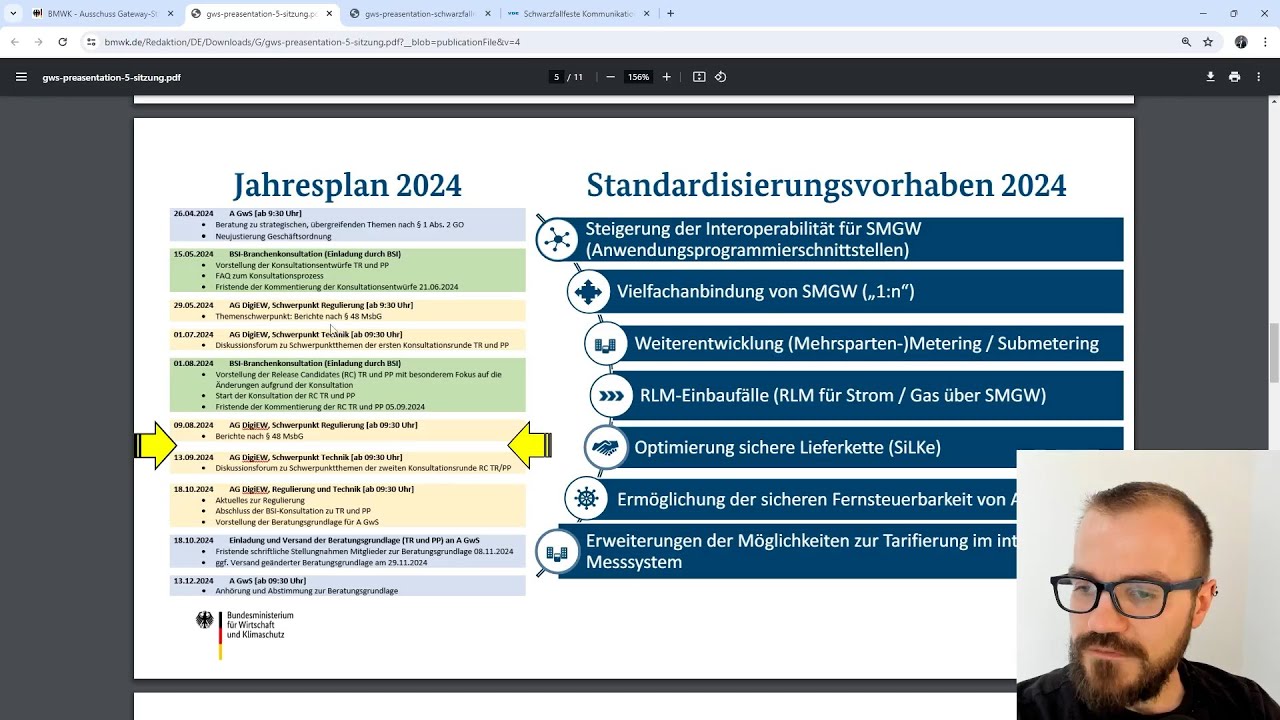Click 15.05.2024 BSI-Branchenkonsultation entry
This screenshot has width=1280, height=720.
[347, 270]
